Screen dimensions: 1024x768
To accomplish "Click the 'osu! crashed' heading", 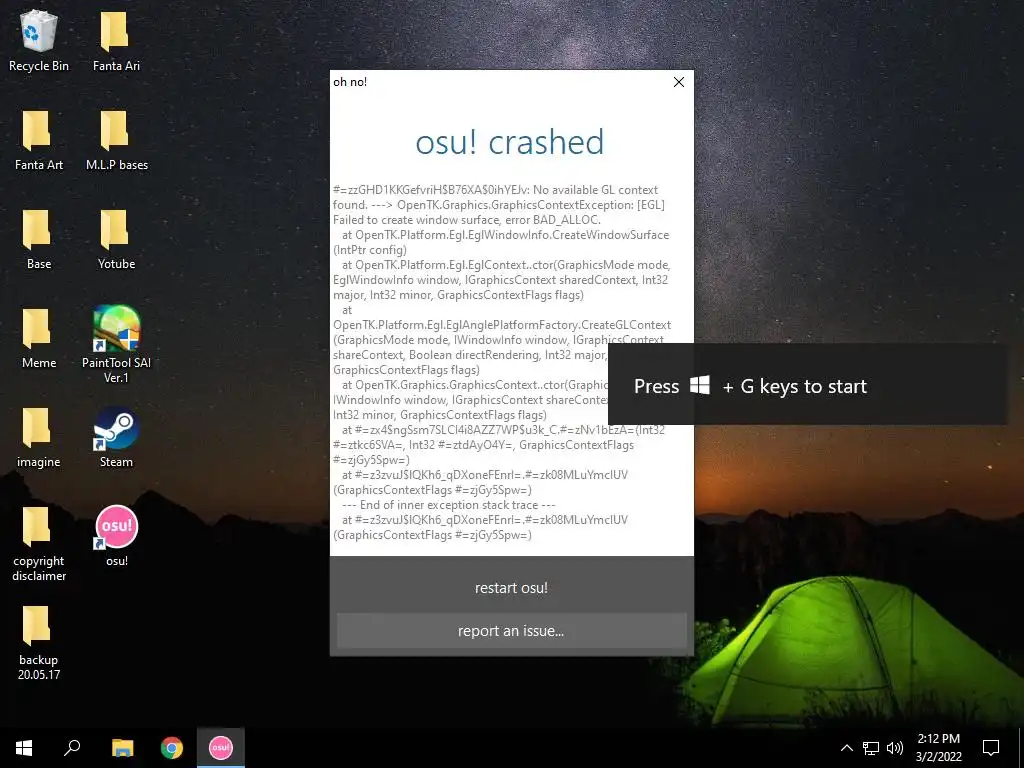I will (x=510, y=142).
